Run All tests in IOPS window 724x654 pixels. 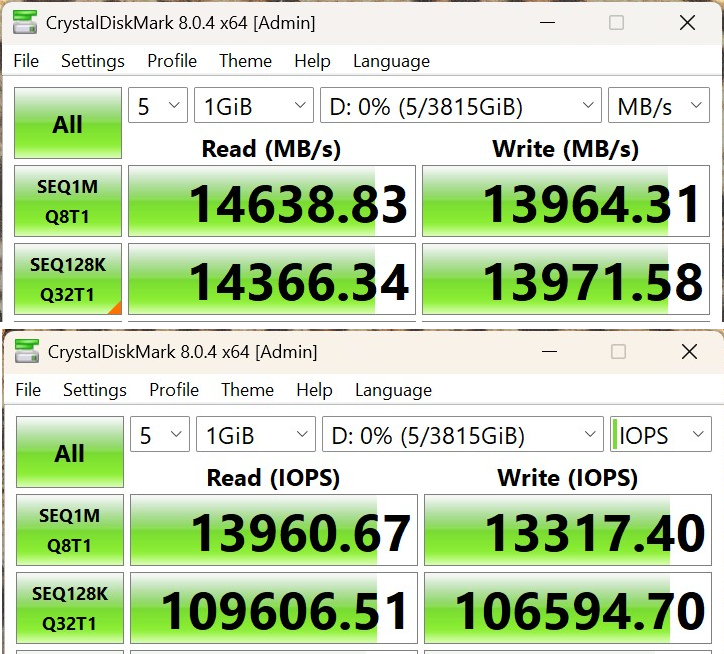point(70,452)
